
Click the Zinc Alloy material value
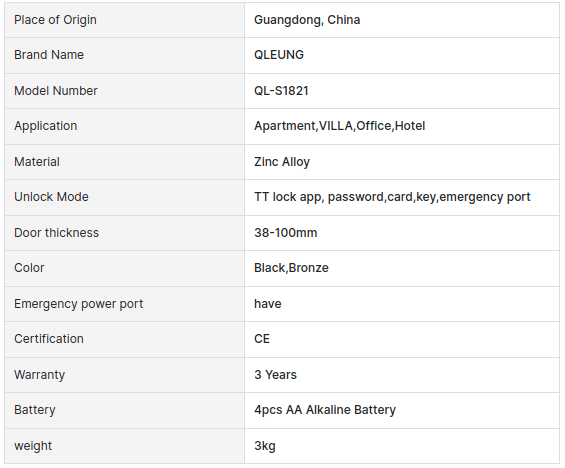[x=282, y=162]
